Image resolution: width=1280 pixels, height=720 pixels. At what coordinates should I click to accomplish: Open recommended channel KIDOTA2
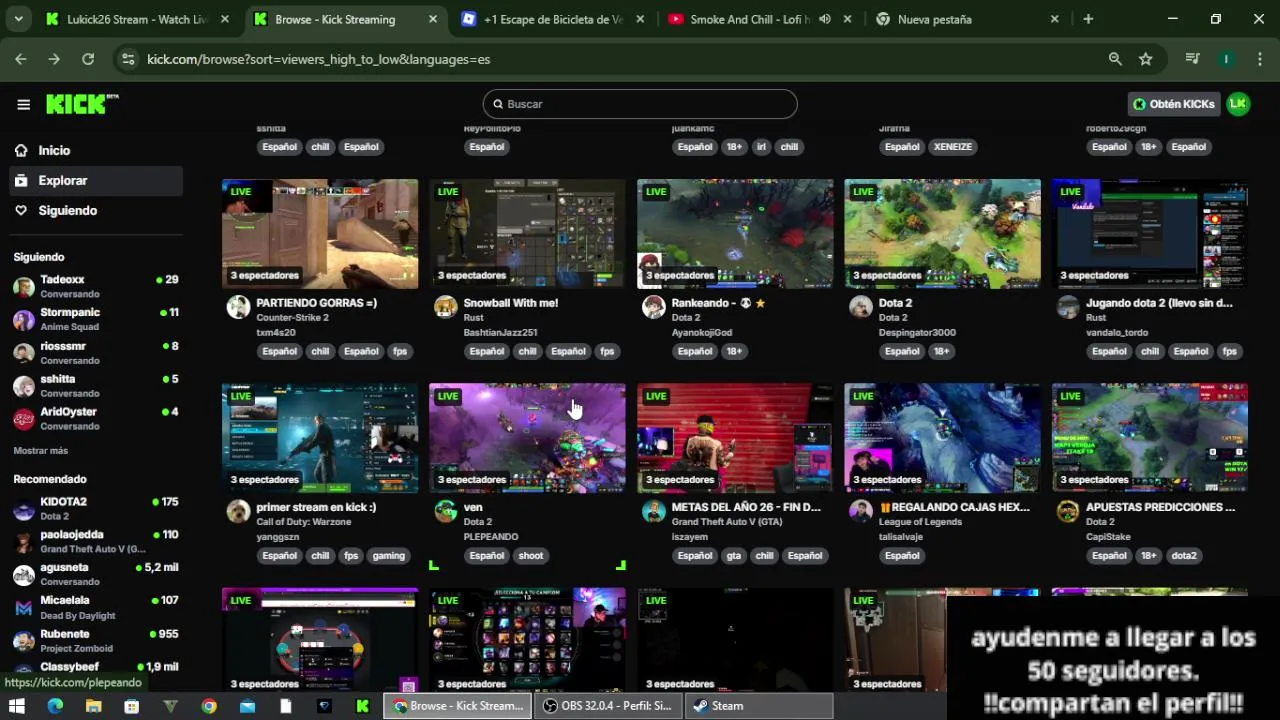pos(95,508)
